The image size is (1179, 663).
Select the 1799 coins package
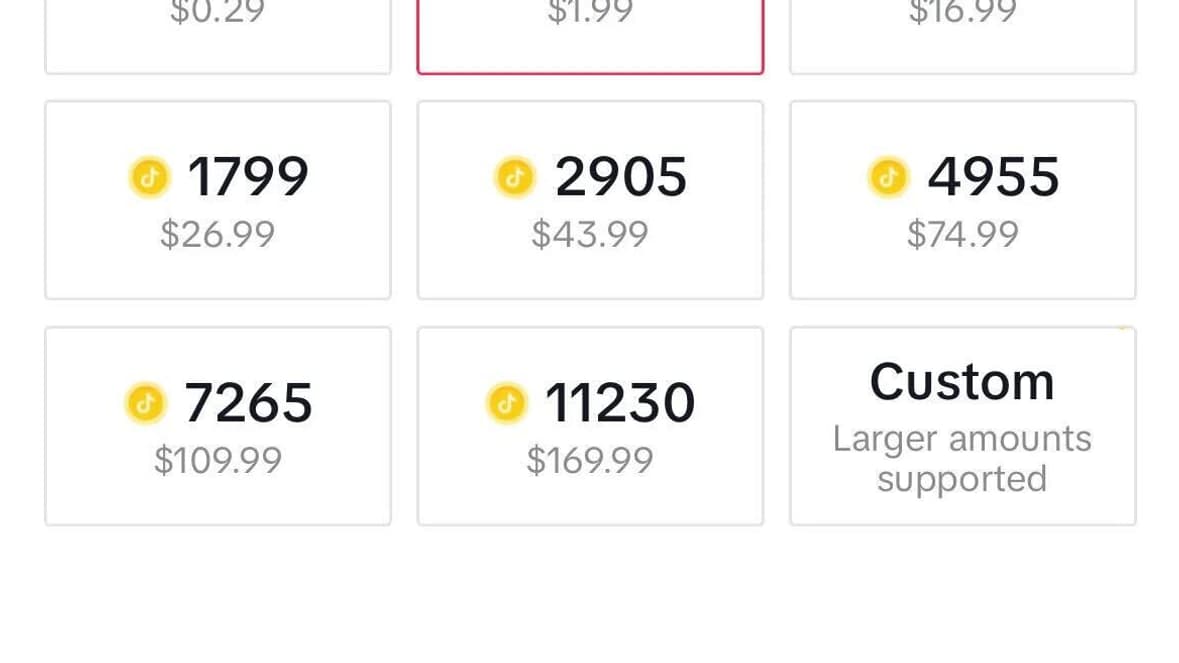217,198
